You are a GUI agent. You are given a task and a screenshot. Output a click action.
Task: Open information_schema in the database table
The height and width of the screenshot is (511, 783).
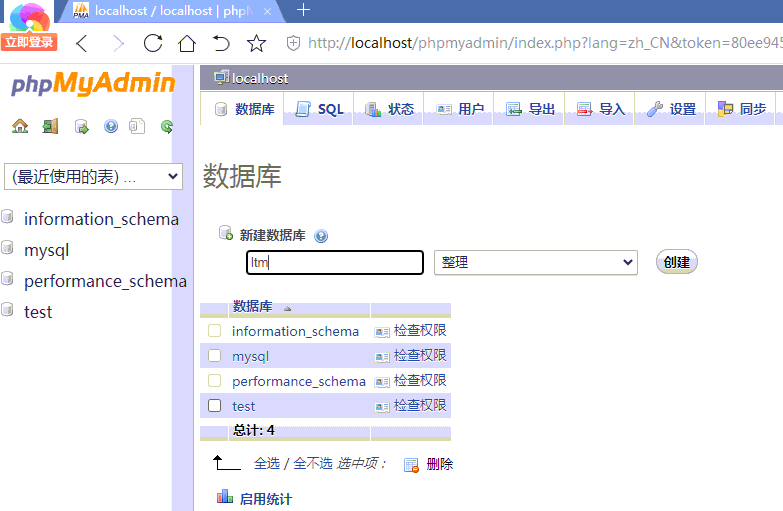click(x=295, y=331)
